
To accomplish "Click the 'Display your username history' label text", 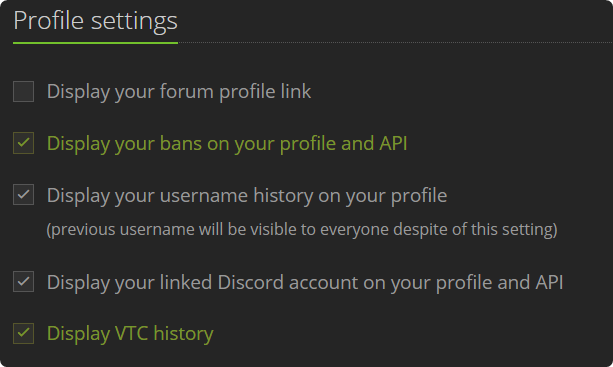I will click(x=247, y=195).
